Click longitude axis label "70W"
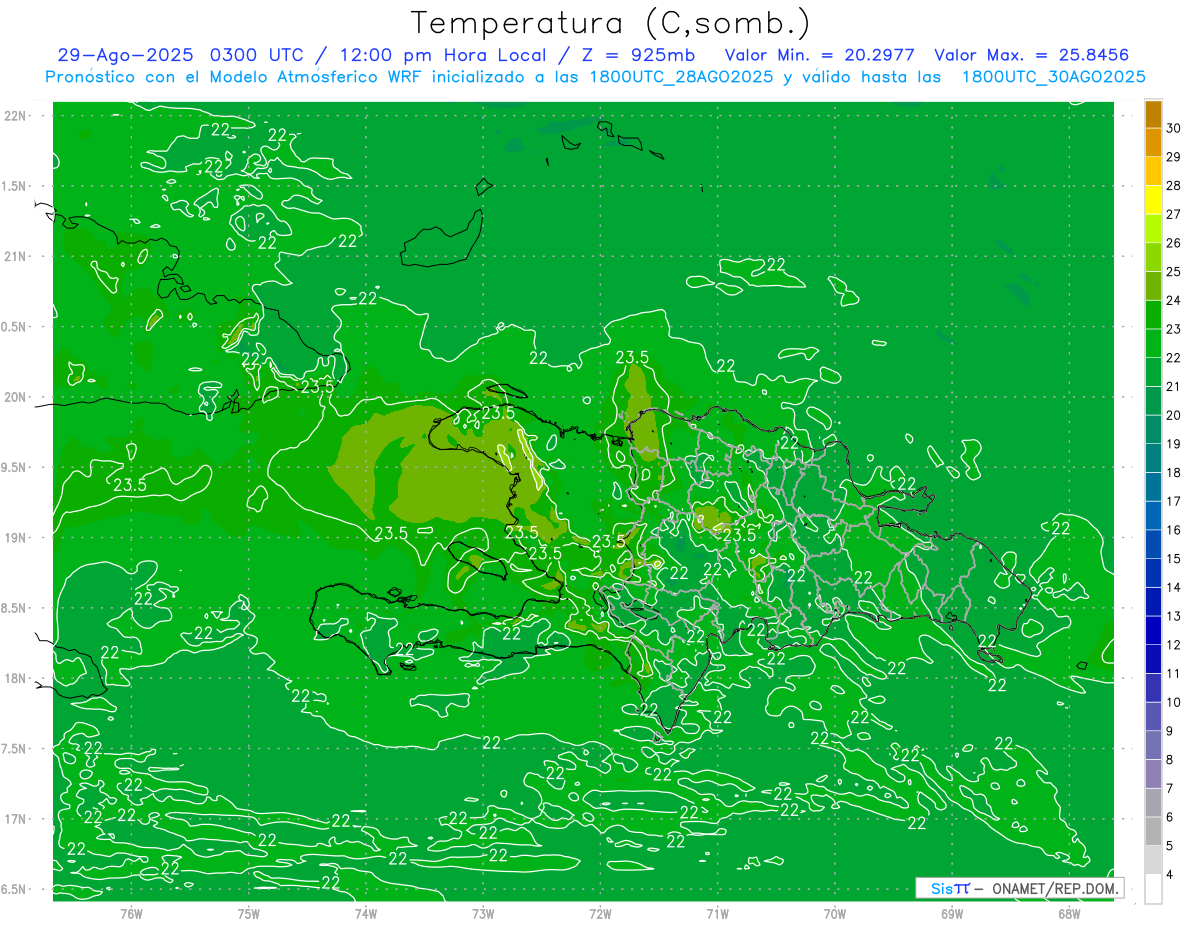 point(835,912)
